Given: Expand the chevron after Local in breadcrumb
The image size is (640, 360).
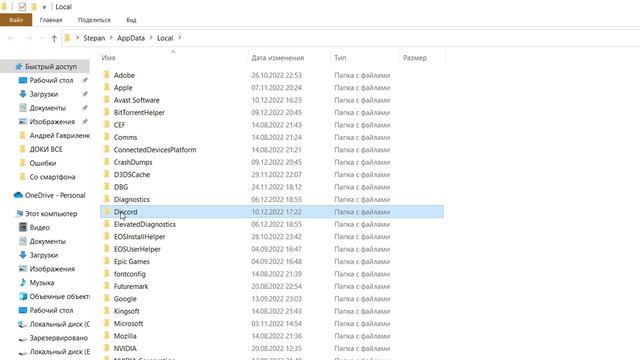Looking at the screenshot, I should click(x=179, y=38).
